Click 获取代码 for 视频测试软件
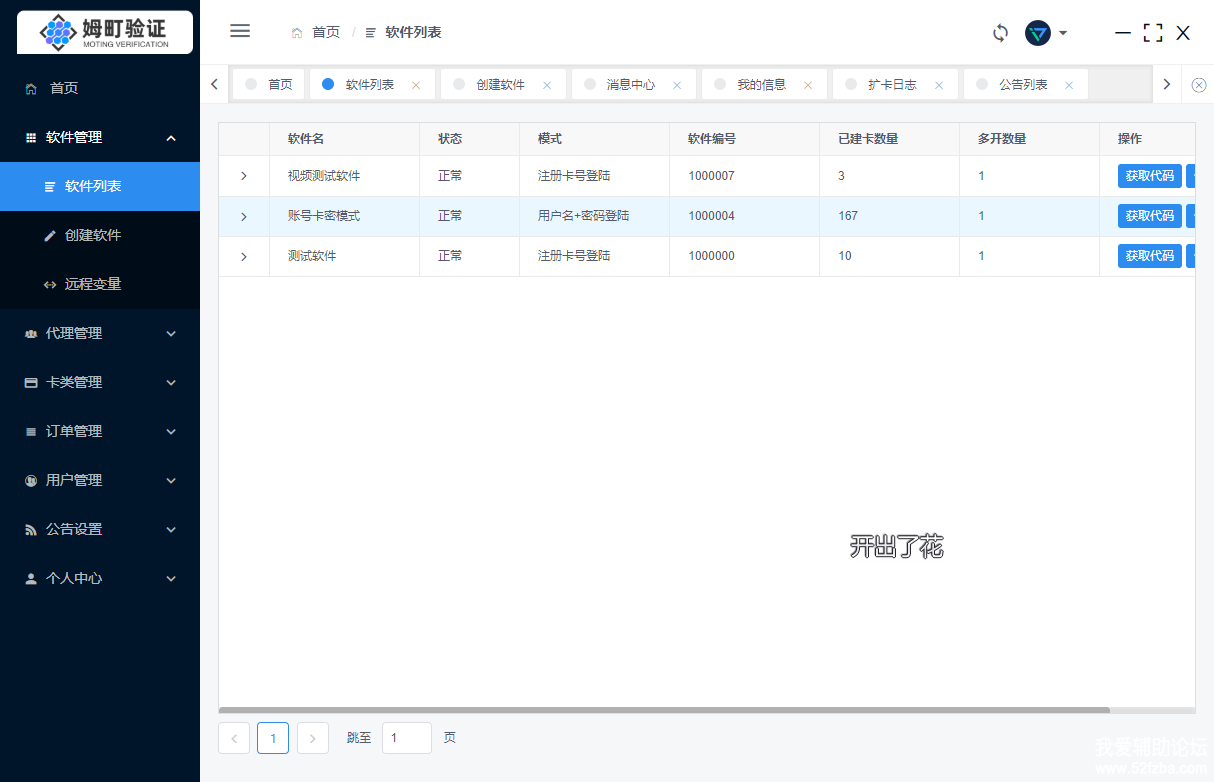This screenshot has width=1214, height=782. click(x=1149, y=176)
